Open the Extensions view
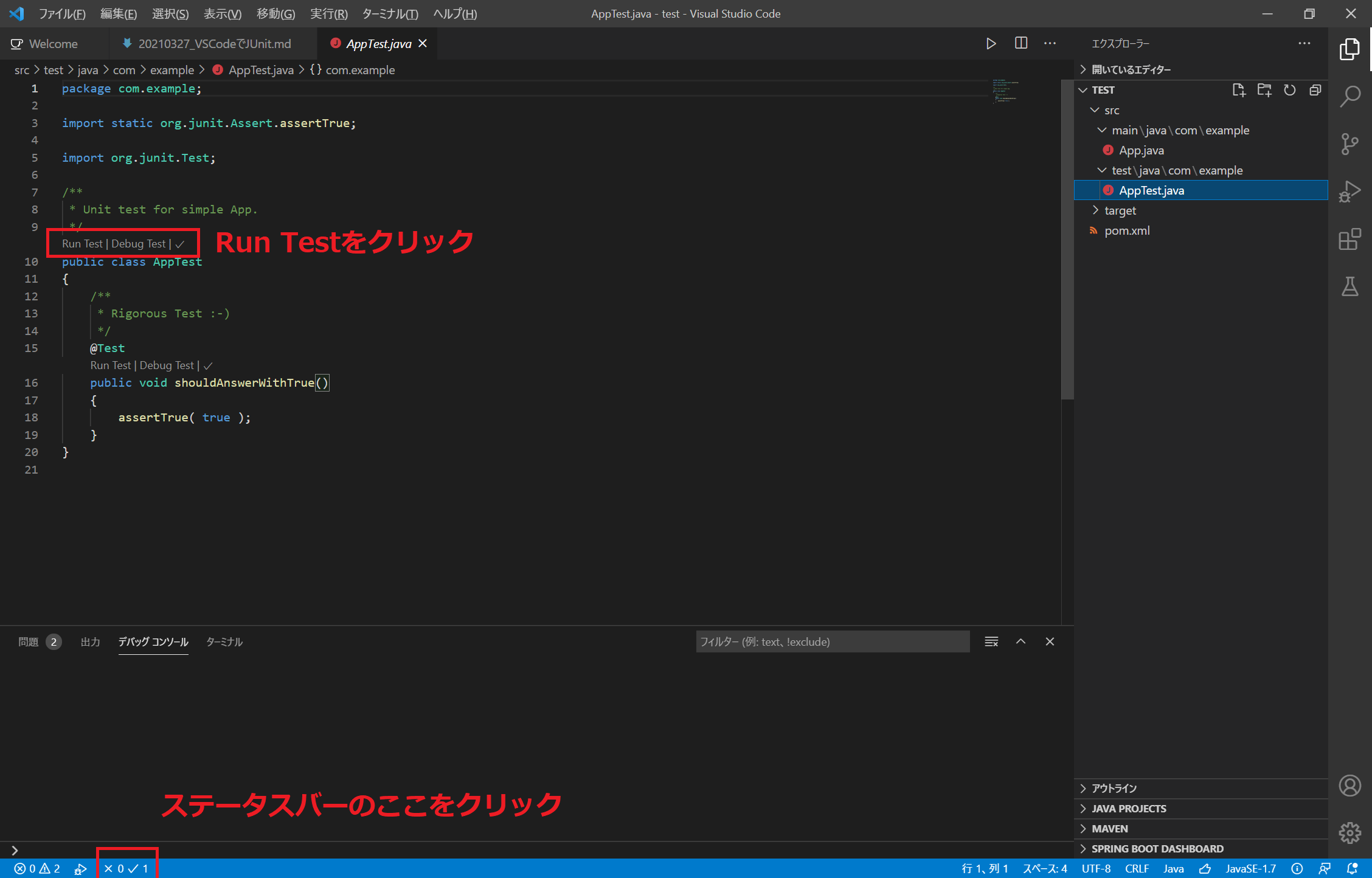Image resolution: width=1372 pixels, height=878 pixels. (x=1349, y=240)
